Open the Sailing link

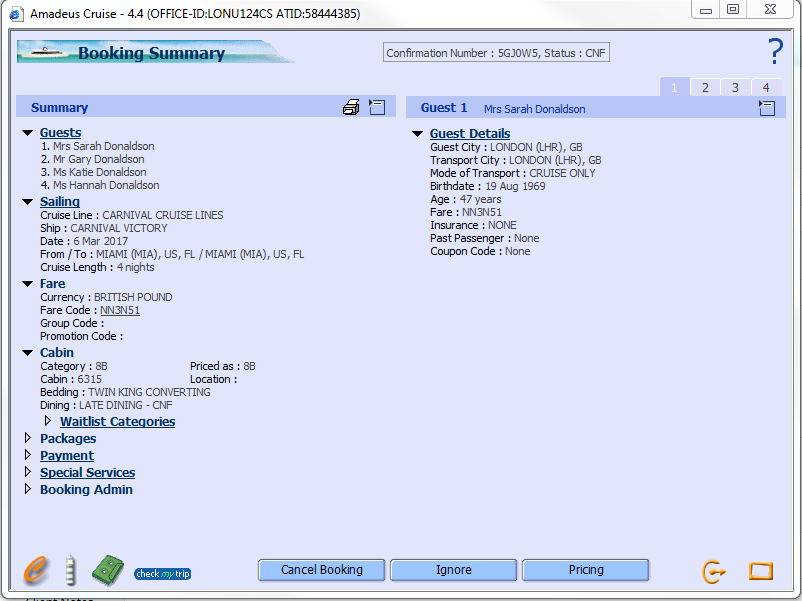(60, 202)
